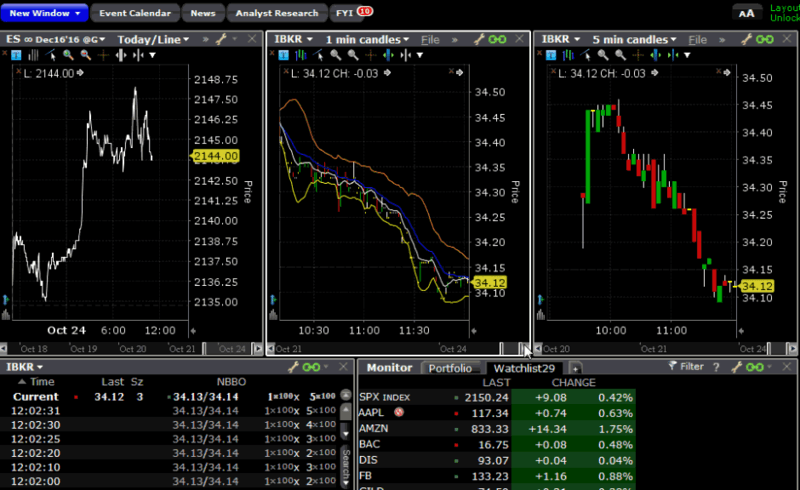This screenshot has height=490, width=800.
Task: Open the 5 min candles dropdown
Action: coord(634,39)
